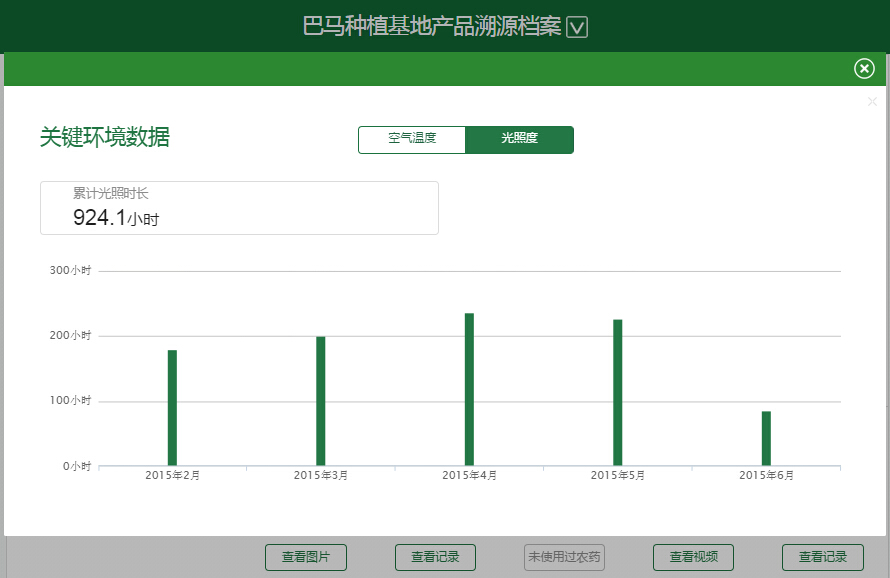Screen dimensions: 890x578
Task: Click the 2015年2月 bar in the chart
Action: 172,408
